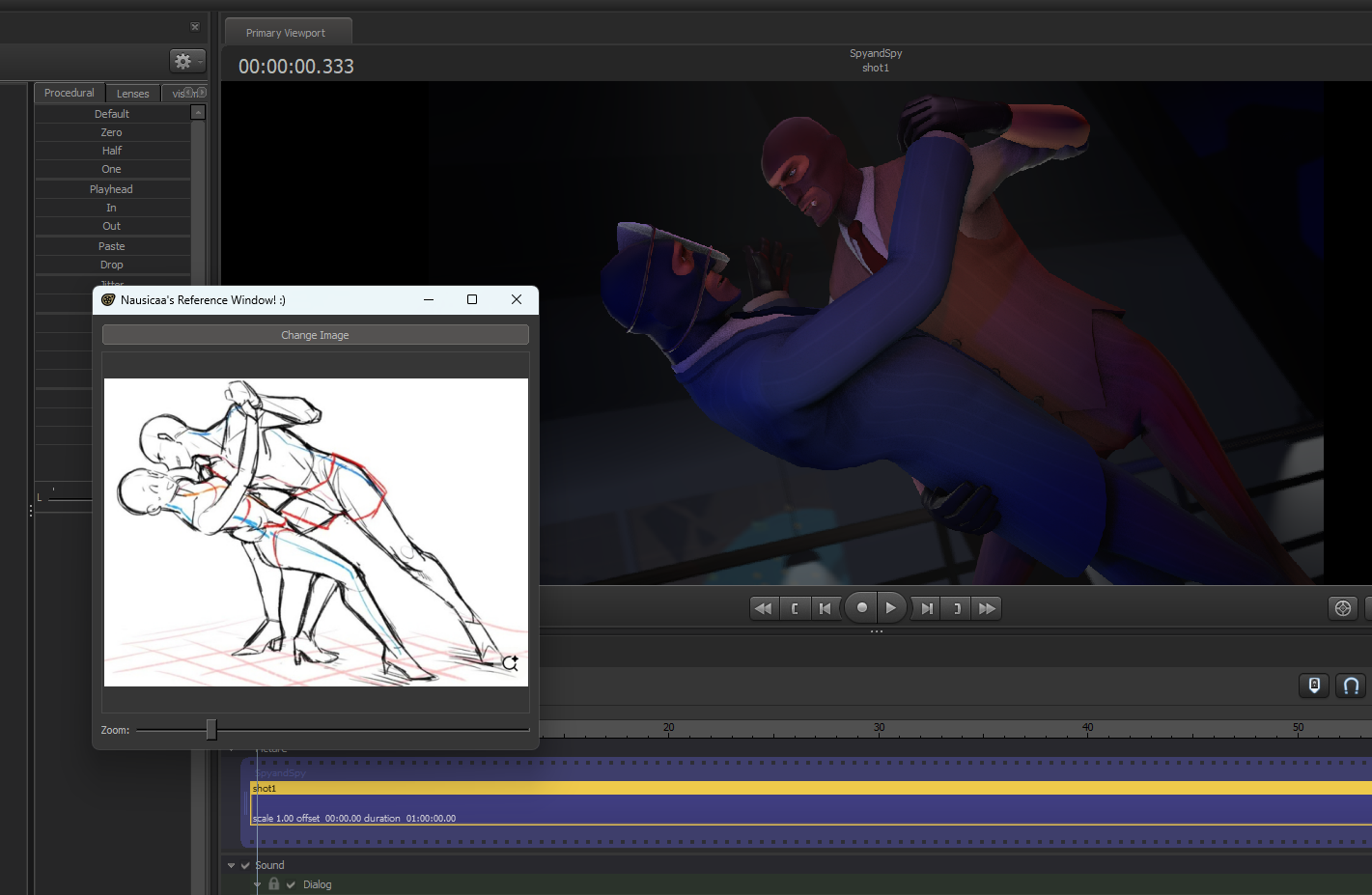1372x895 pixels.
Task: Click Change Image in the reference window
Action: click(315, 335)
